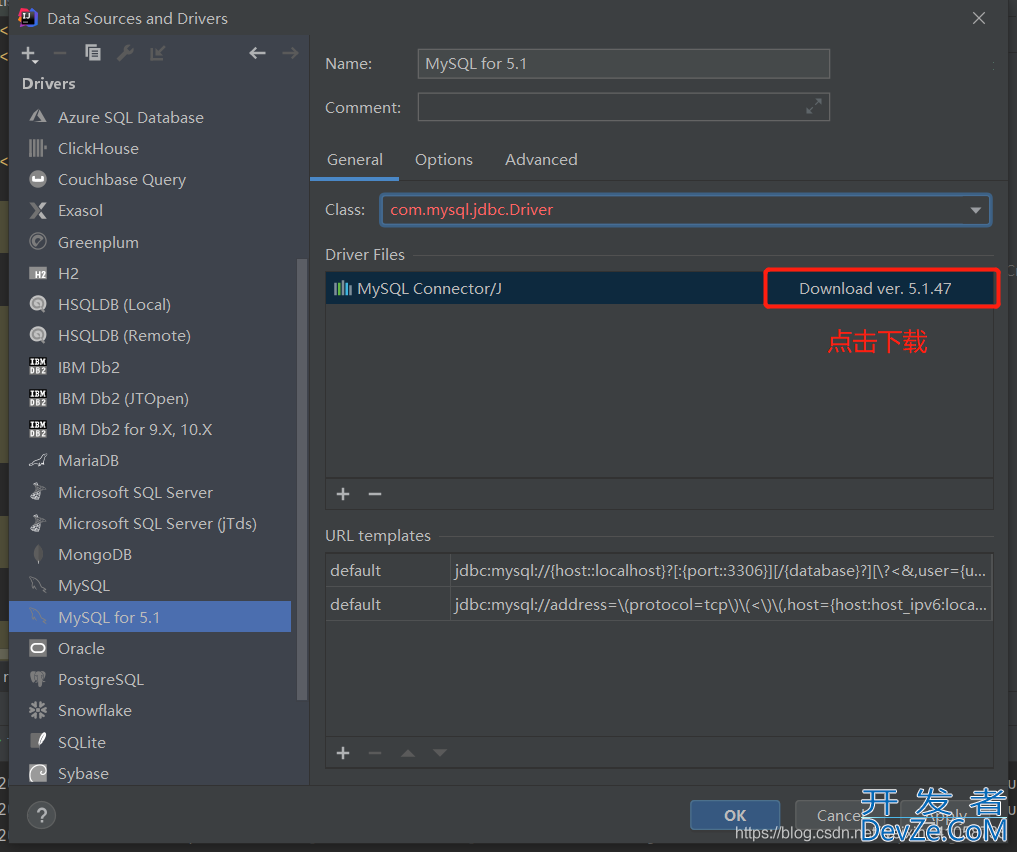Remove selected driver file with minus icon
Screen dimensions: 1017x852
click(x=375, y=494)
